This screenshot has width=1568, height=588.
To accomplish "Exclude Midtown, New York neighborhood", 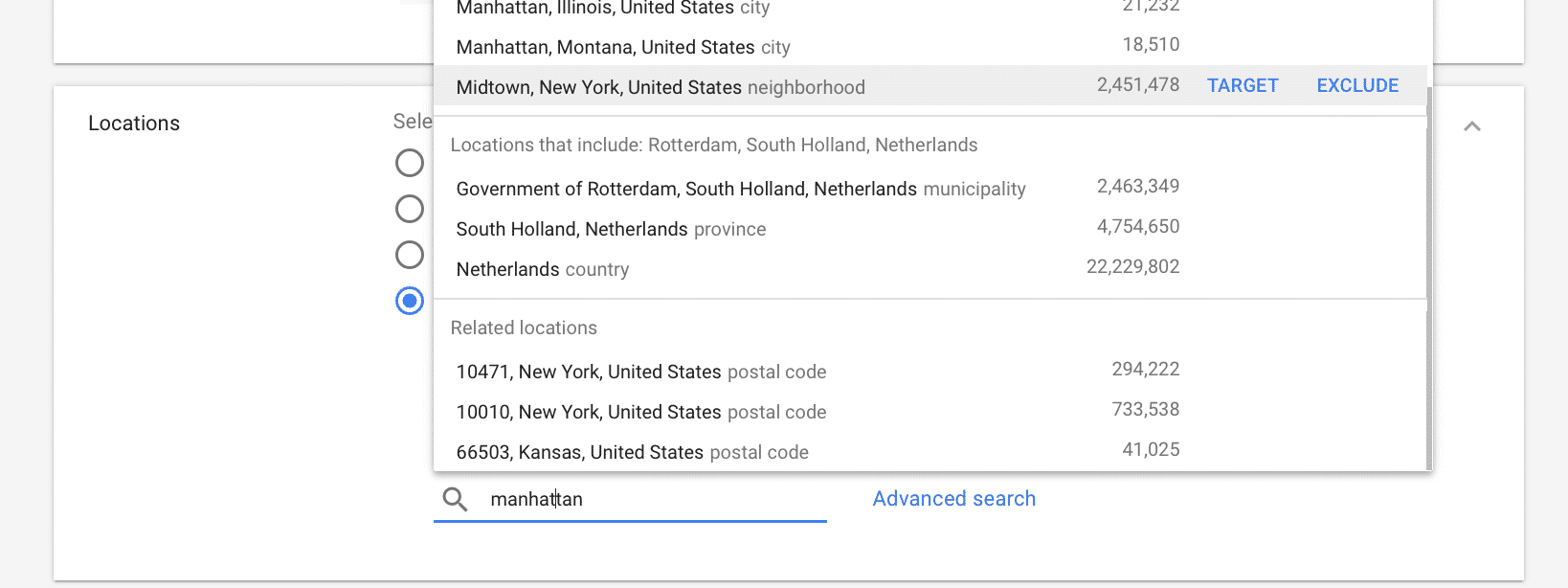I will click(x=1357, y=86).
